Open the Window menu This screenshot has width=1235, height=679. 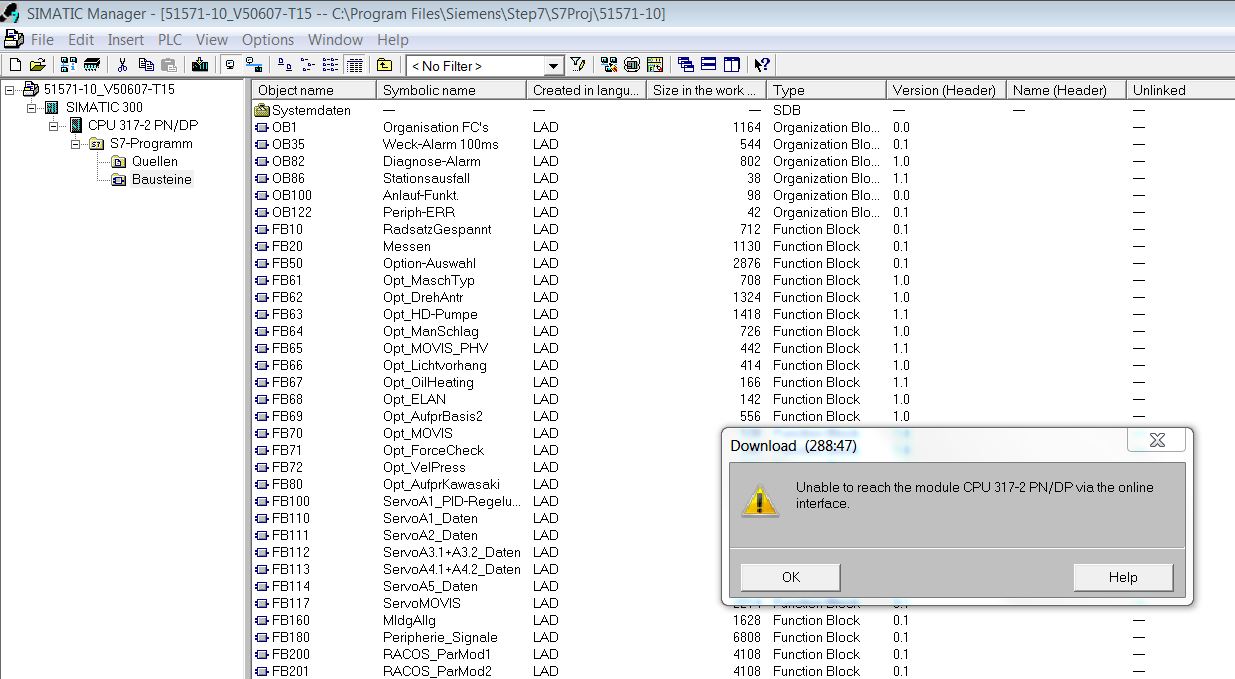(x=336, y=40)
